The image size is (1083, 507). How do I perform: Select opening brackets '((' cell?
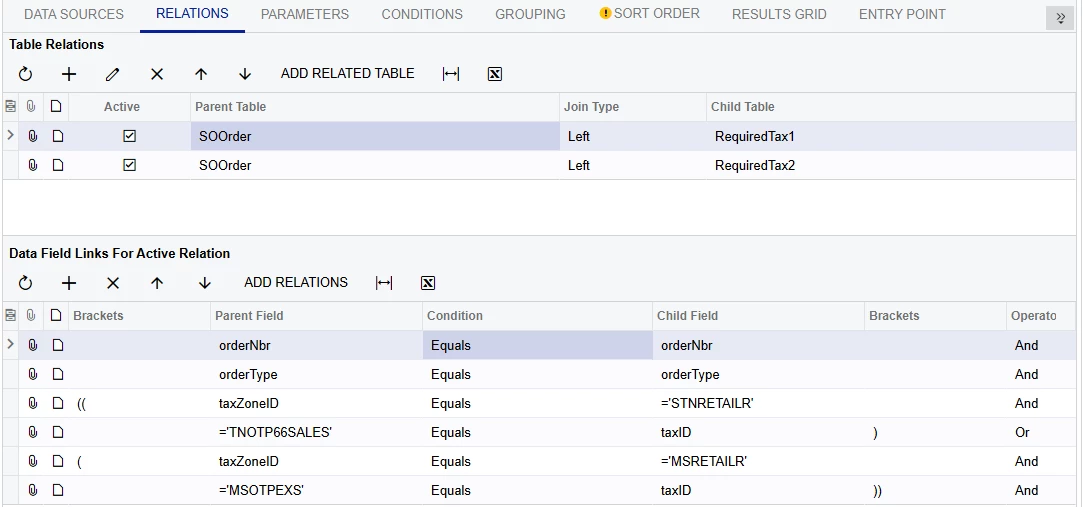(x=140, y=403)
